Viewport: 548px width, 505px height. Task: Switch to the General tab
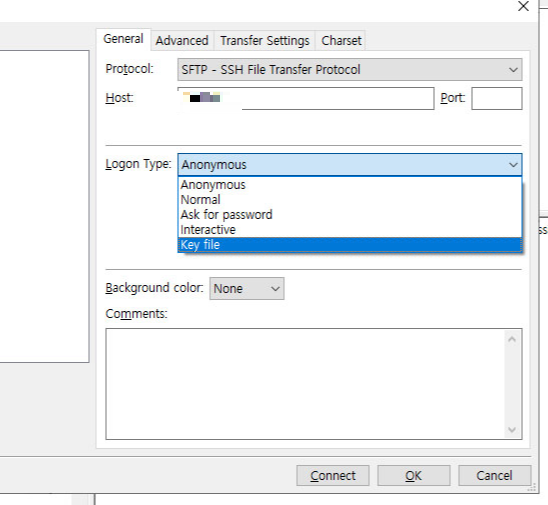[123, 39]
